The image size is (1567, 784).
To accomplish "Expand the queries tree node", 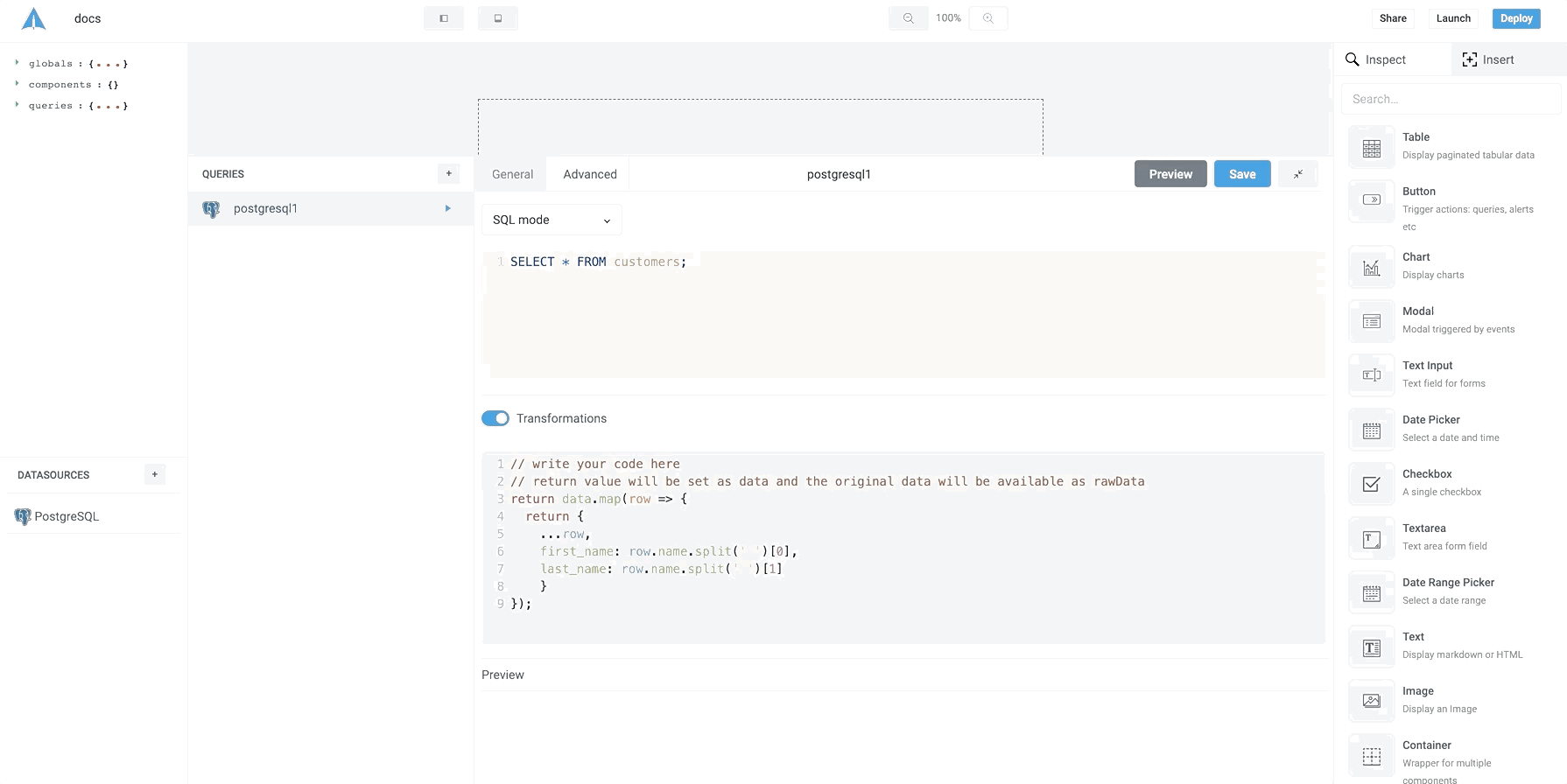I will tap(17, 105).
